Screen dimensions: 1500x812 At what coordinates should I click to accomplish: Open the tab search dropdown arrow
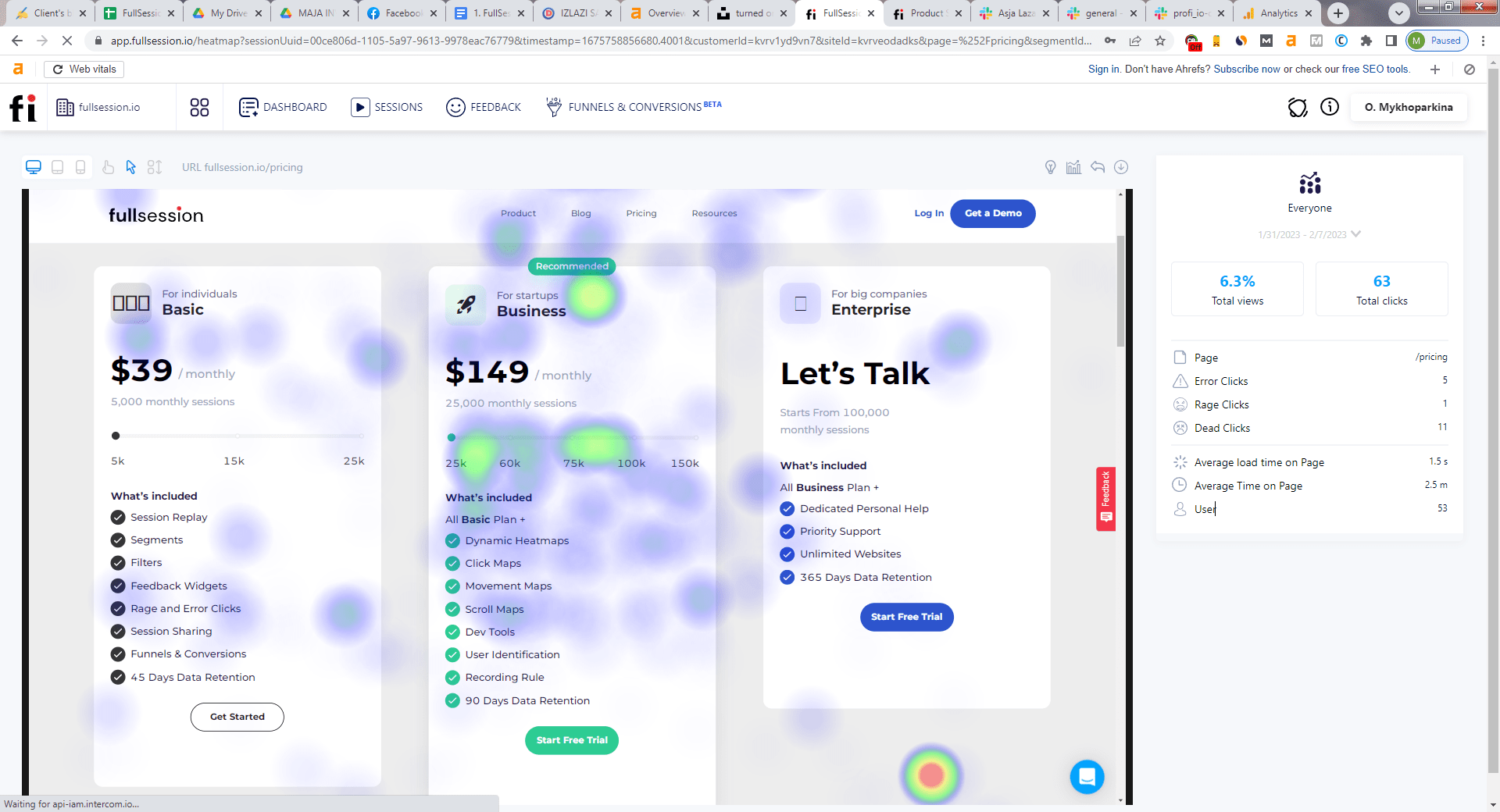point(1399,13)
